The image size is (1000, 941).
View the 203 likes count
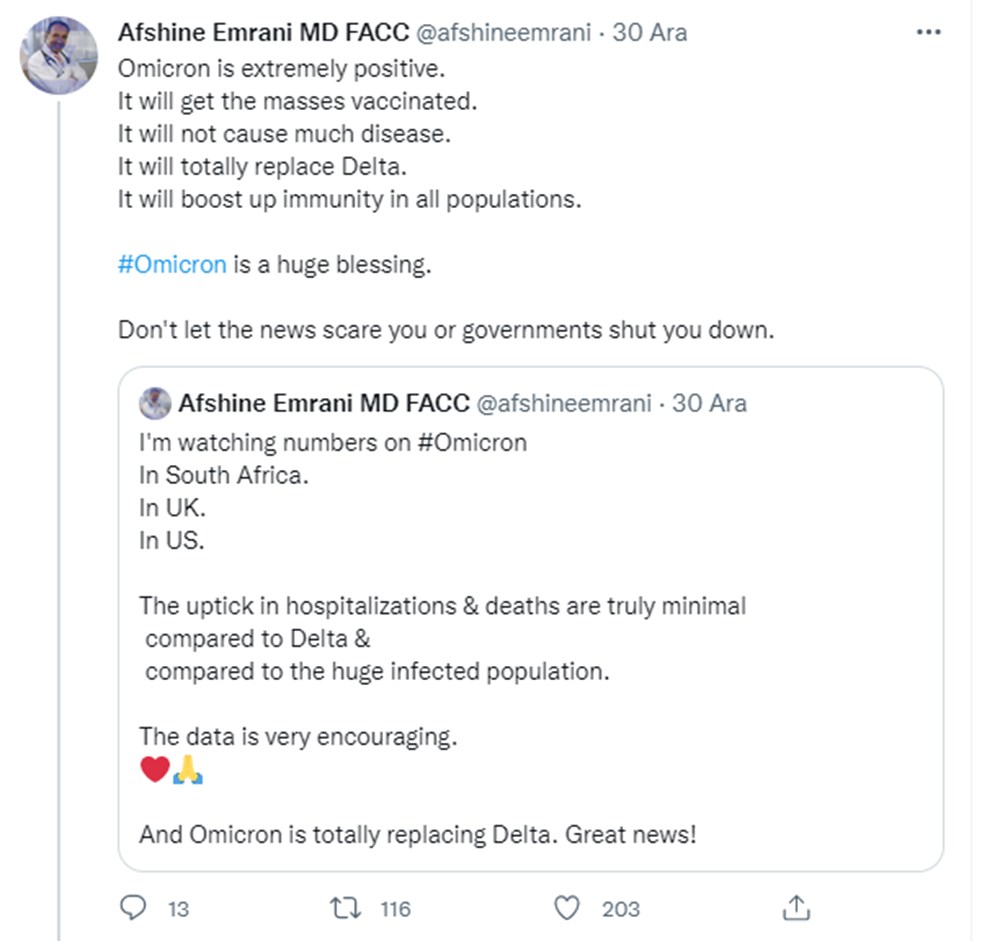(621, 909)
